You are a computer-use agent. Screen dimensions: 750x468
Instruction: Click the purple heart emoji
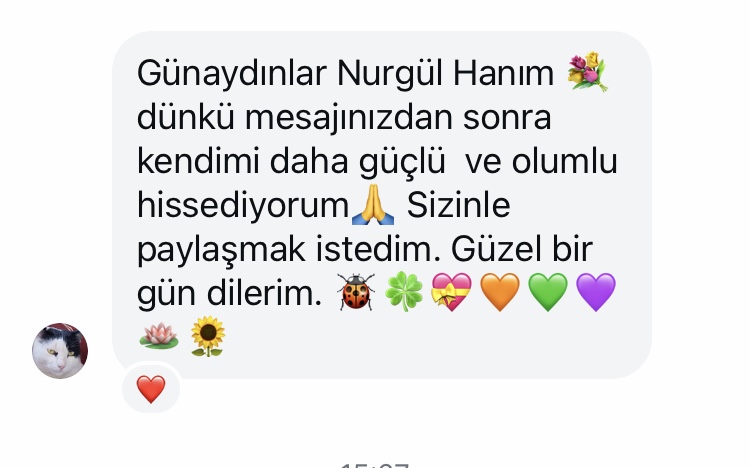coord(596,292)
